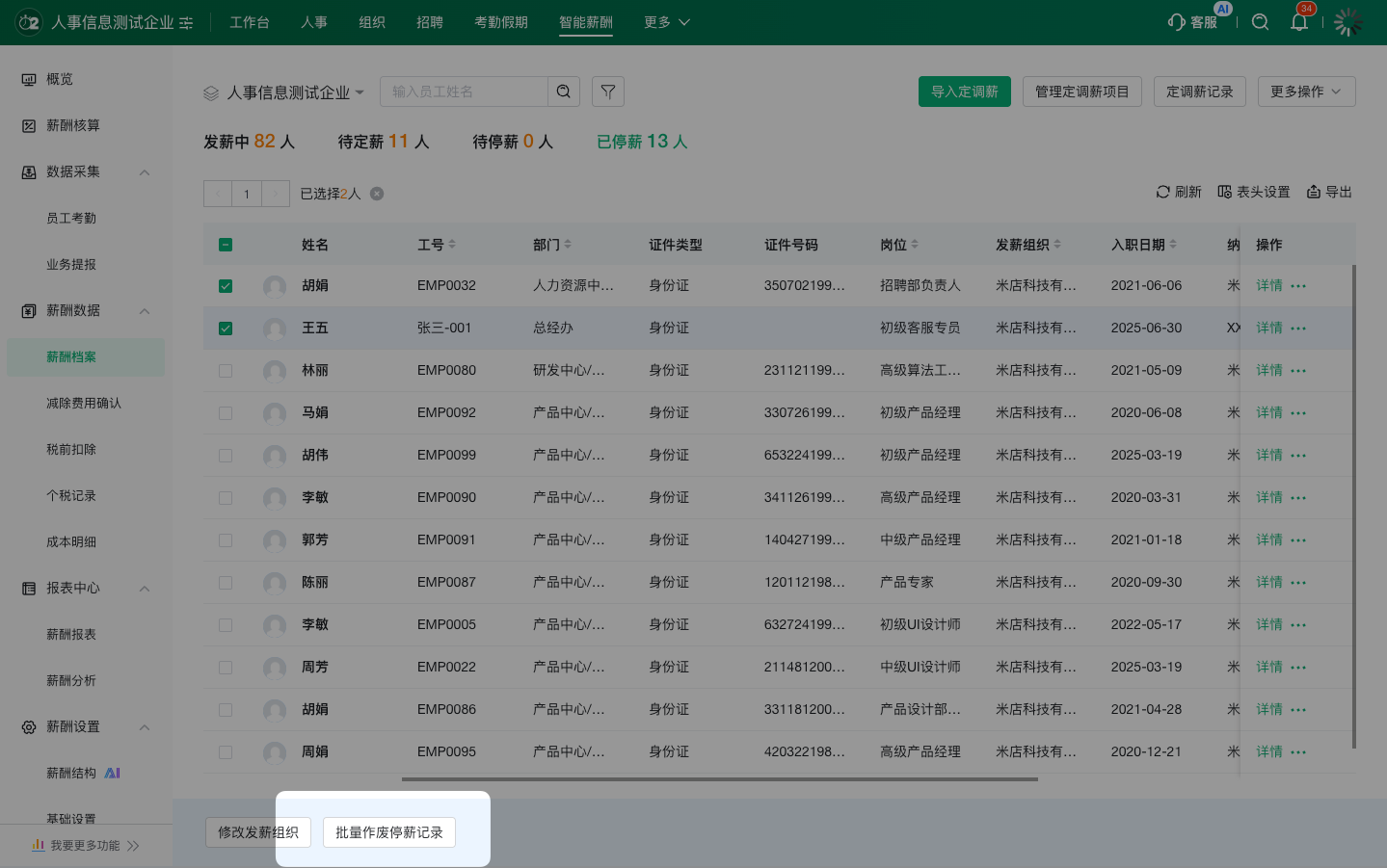Check the checkbox for 林丽
This screenshot has height=868, width=1387.
point(226,371)
